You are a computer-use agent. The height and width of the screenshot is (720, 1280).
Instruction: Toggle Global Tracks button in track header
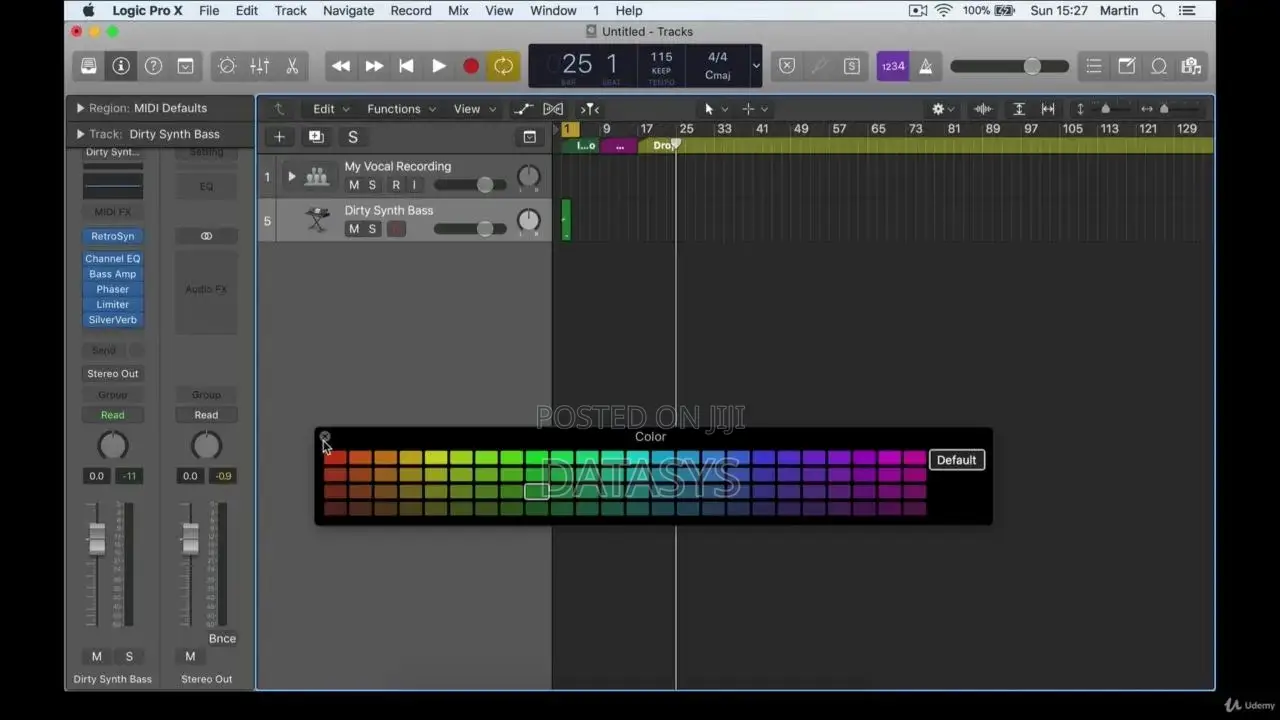[529, 137]
